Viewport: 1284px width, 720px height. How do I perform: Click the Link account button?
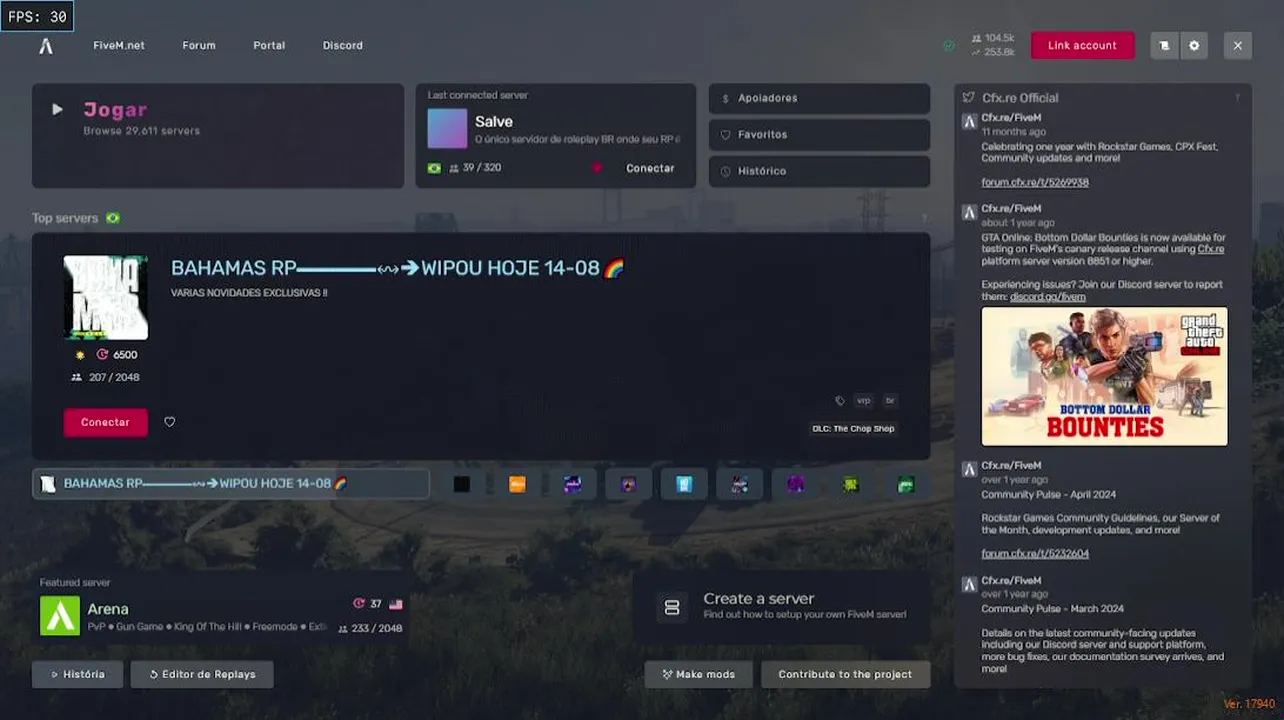[1082, 45]
